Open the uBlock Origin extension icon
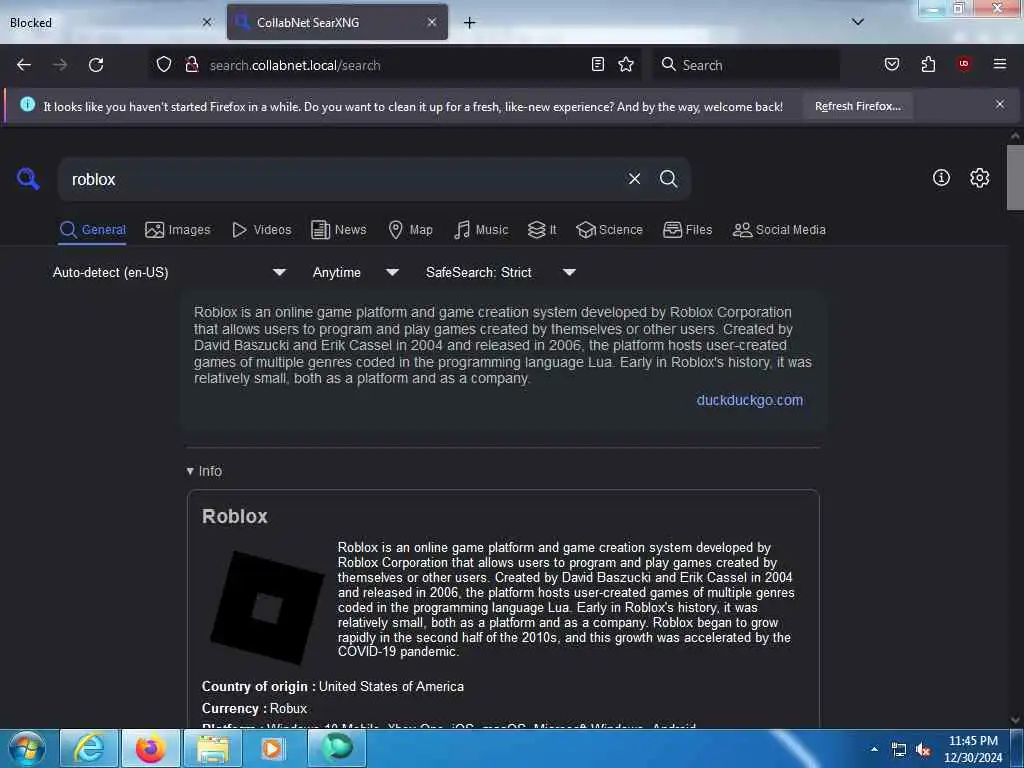The width and height of the screenshot is (1024, 768). (964, 64)
